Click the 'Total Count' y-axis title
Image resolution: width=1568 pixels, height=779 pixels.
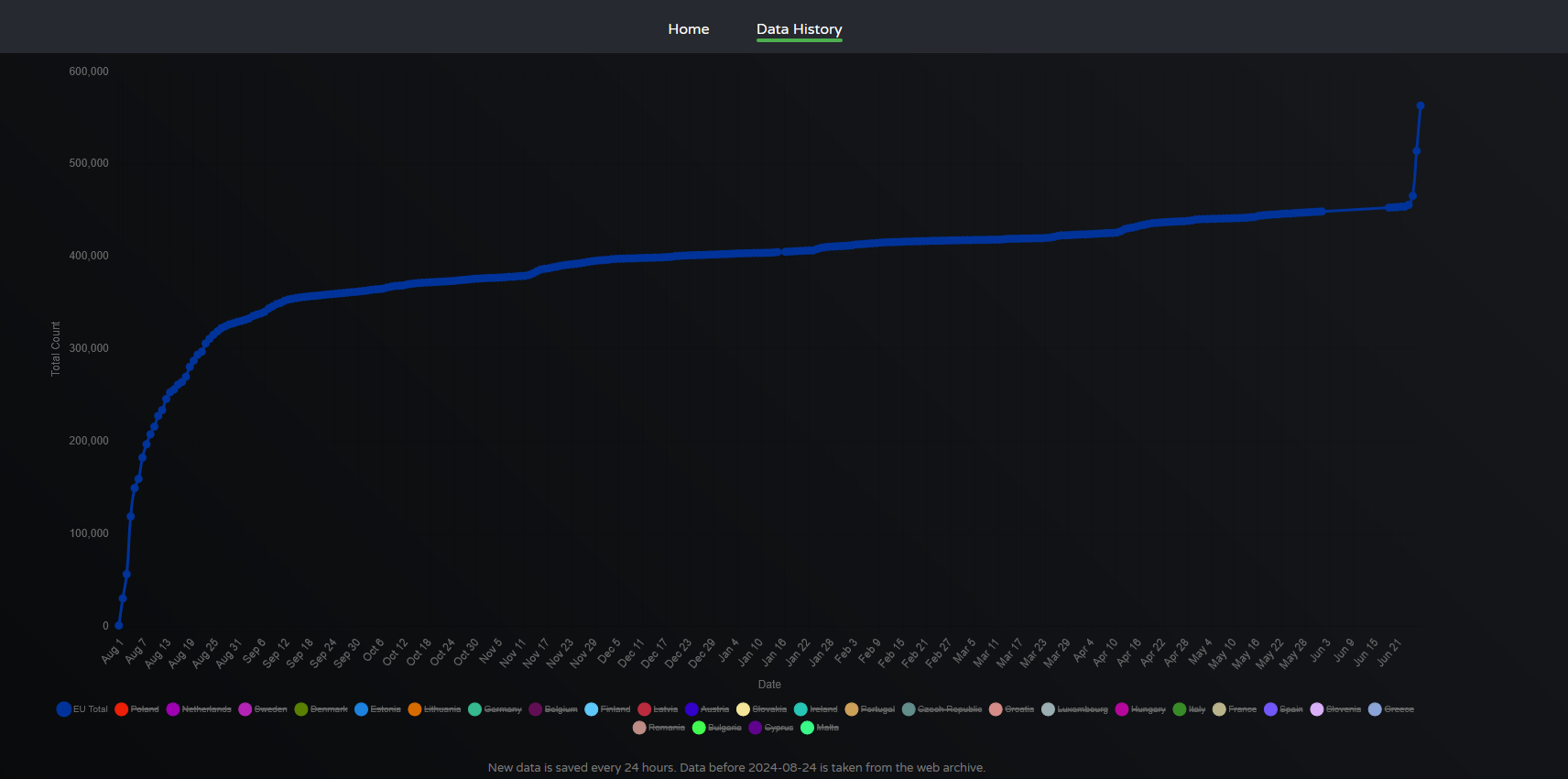click(56, 348)
